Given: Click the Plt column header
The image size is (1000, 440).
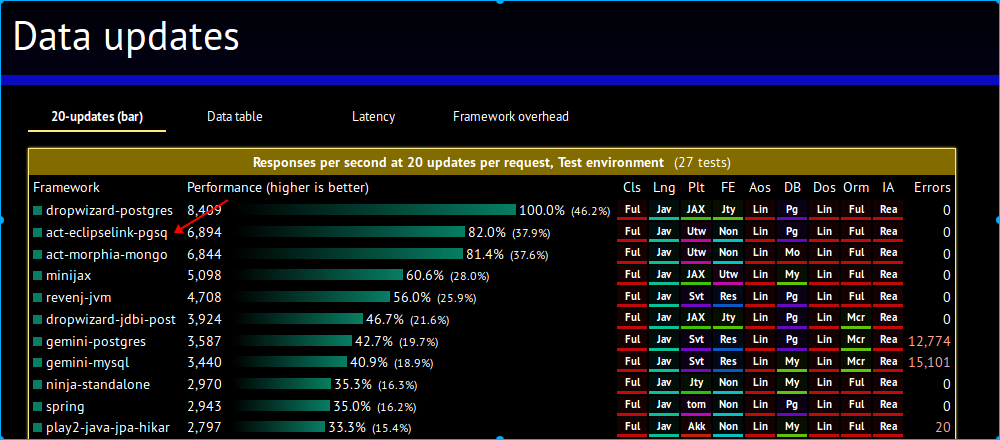Looking at the screenshot, I should tap(696, 187).
